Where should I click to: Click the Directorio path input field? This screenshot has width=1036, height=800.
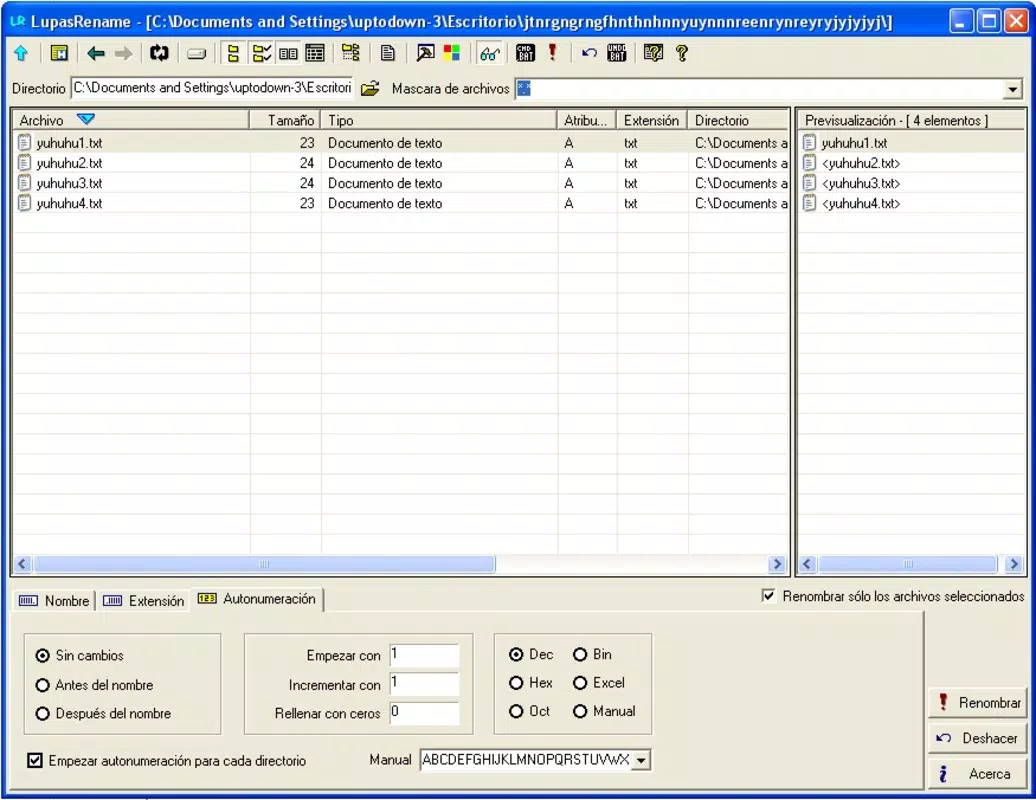click(212, 89)
